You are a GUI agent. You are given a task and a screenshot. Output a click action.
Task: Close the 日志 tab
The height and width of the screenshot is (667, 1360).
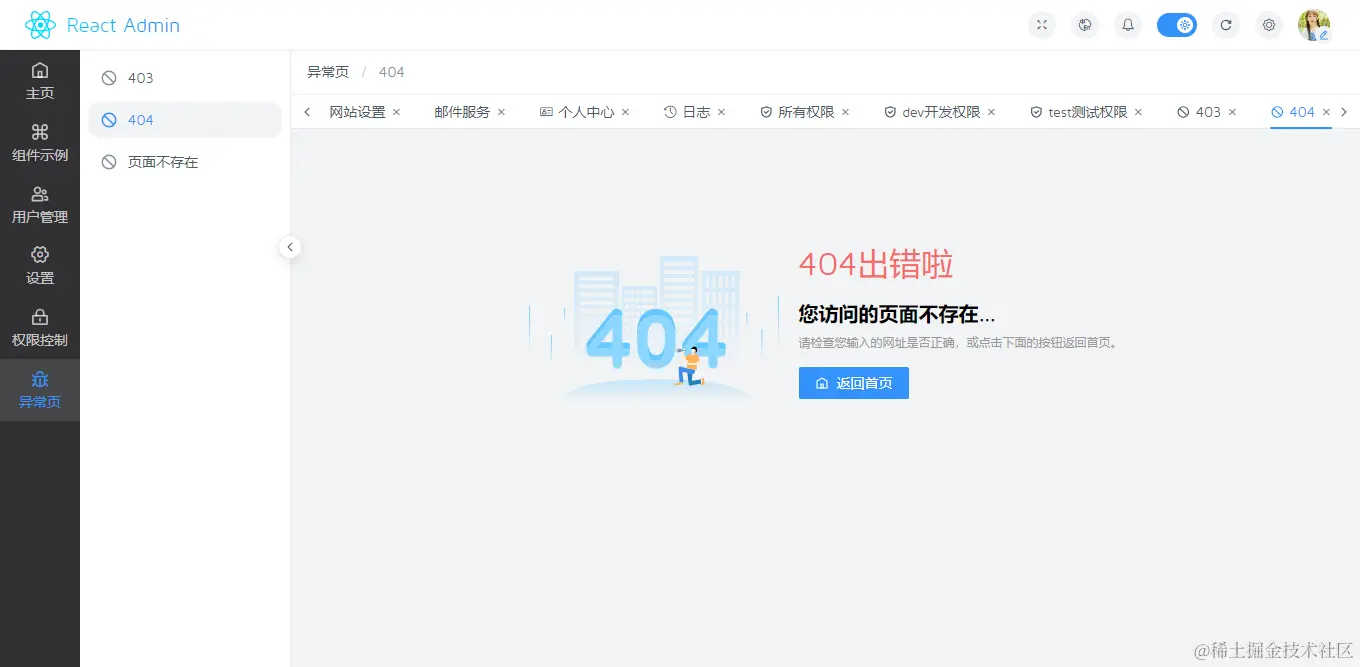coord(721,112)
